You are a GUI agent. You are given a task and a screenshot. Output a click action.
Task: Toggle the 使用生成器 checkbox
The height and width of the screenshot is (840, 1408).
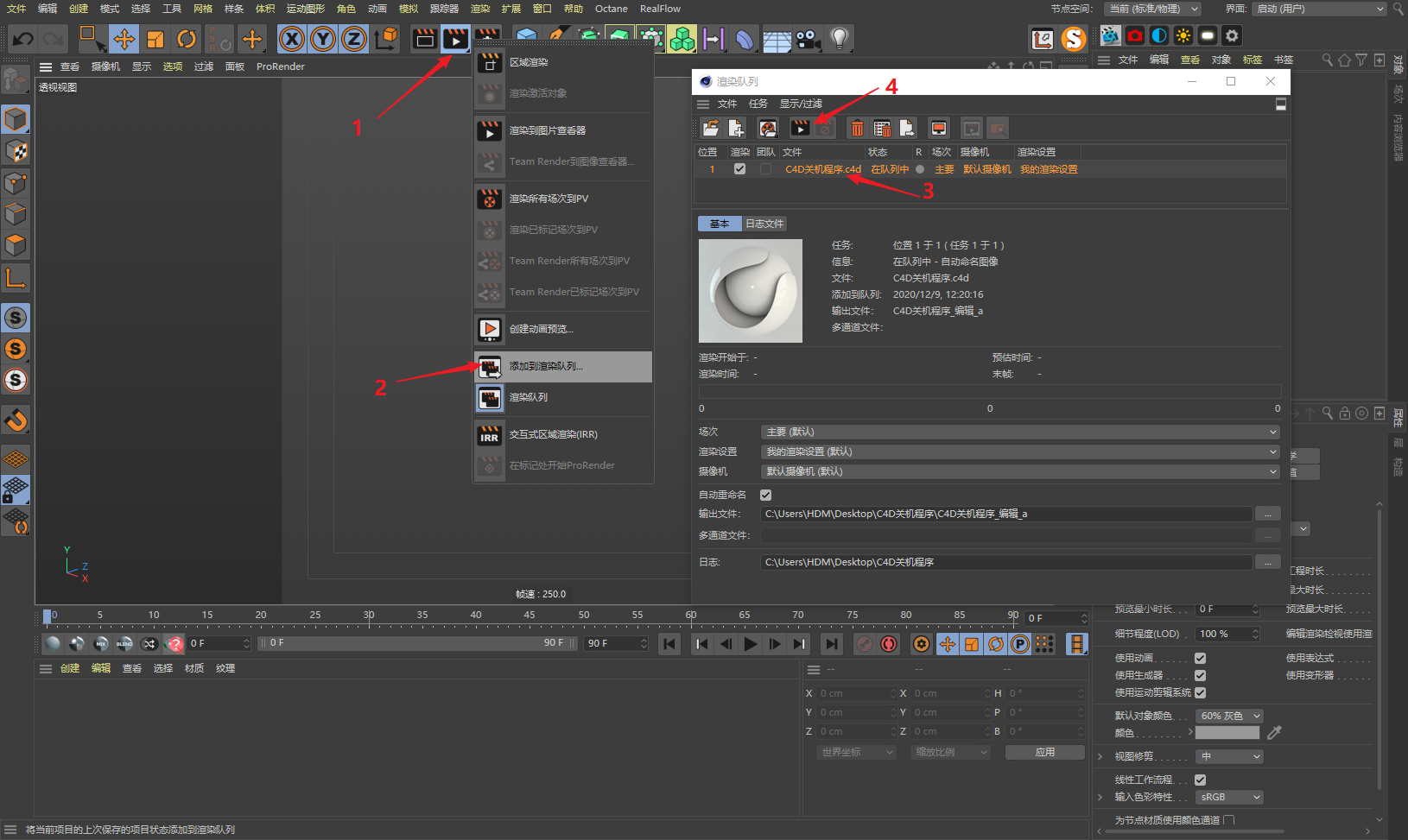coord(1200,675)
